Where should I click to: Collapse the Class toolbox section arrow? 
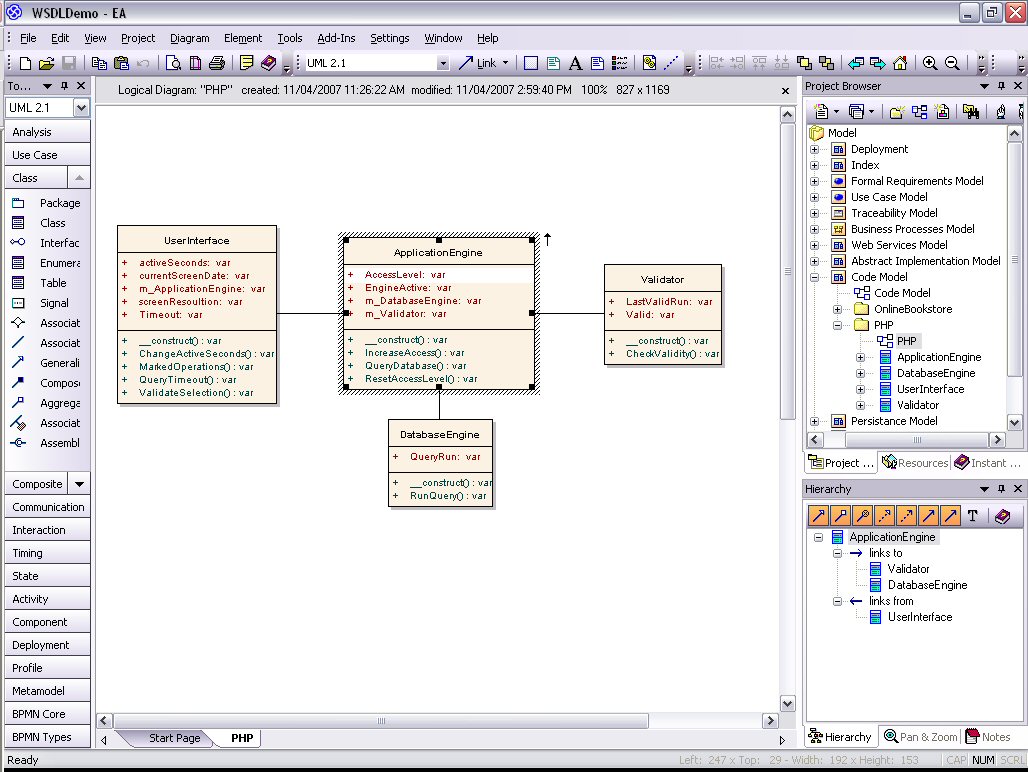pyautogui.click(x=79, y=178)
